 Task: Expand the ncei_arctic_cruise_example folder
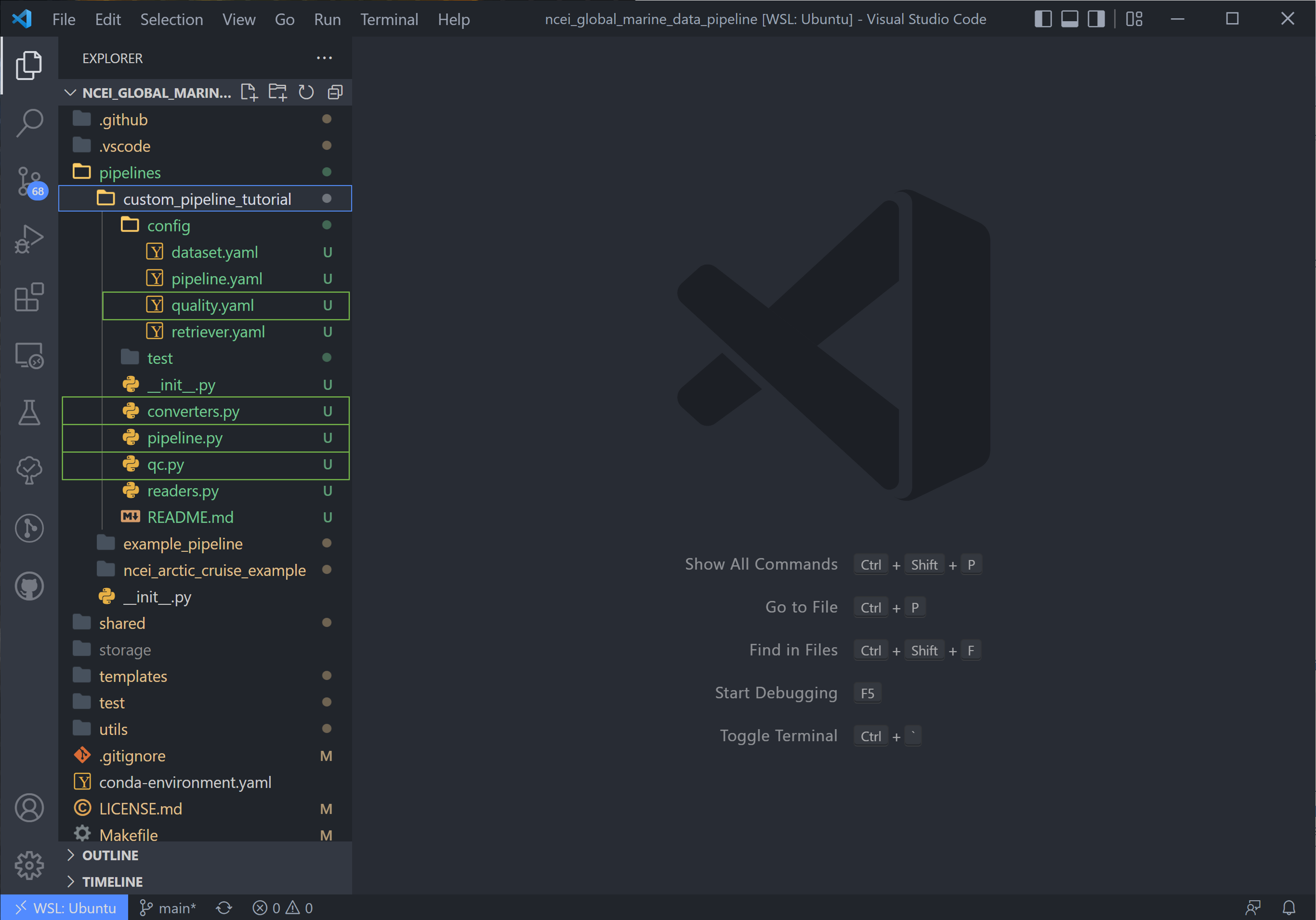point(205,570)
